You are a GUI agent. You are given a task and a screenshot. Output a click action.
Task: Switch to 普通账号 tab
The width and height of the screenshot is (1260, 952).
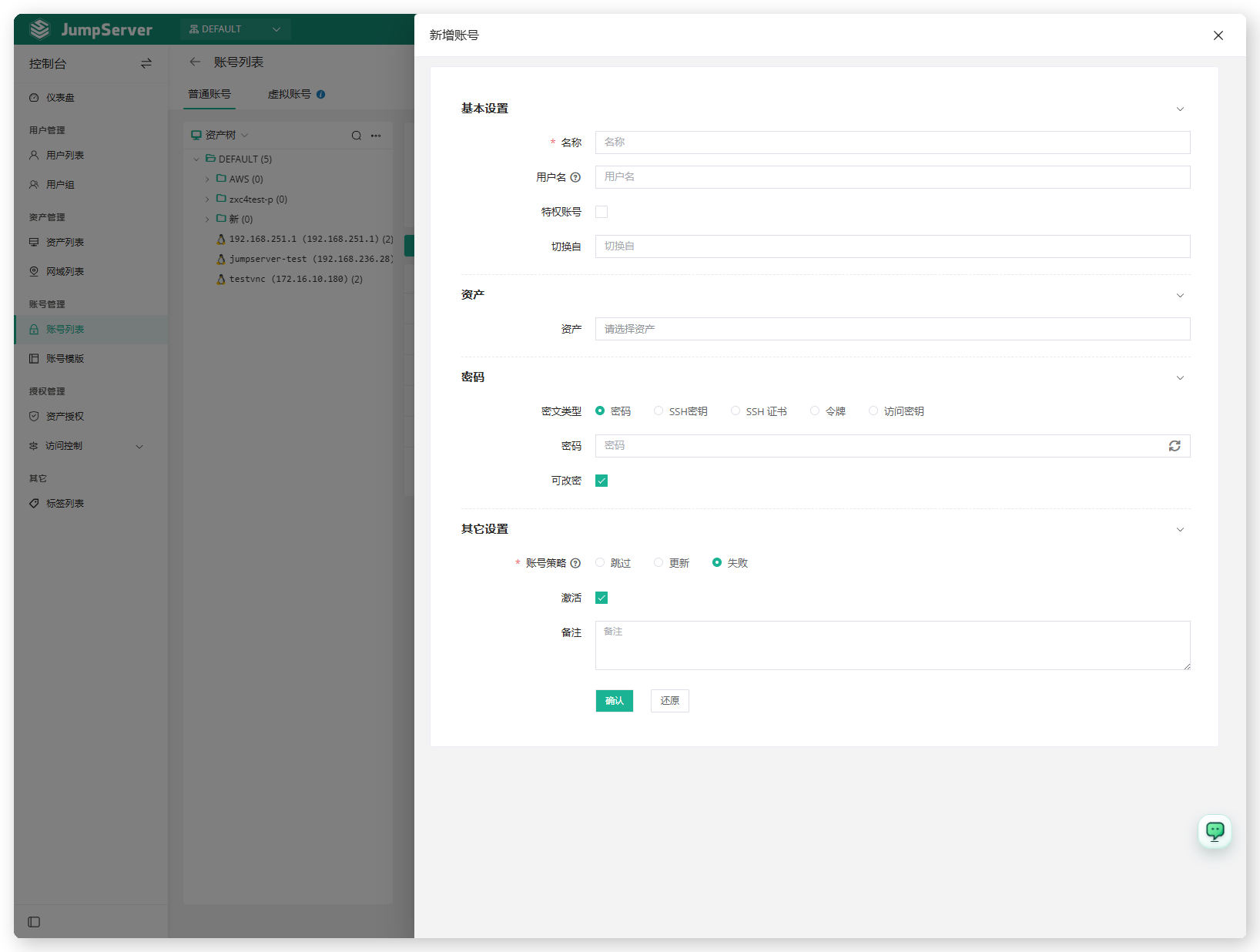(x=209, y=94)
